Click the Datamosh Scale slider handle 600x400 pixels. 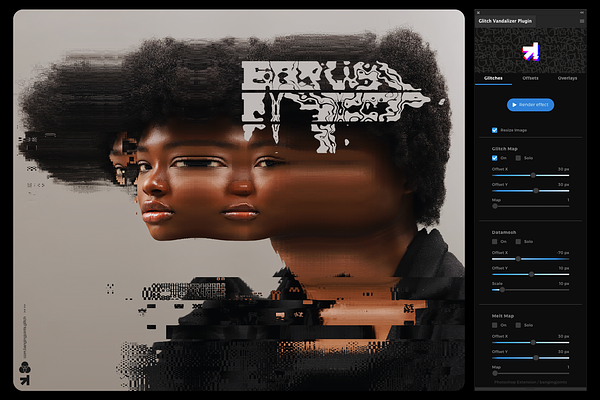pyautogui.click(x=501, y=290)
